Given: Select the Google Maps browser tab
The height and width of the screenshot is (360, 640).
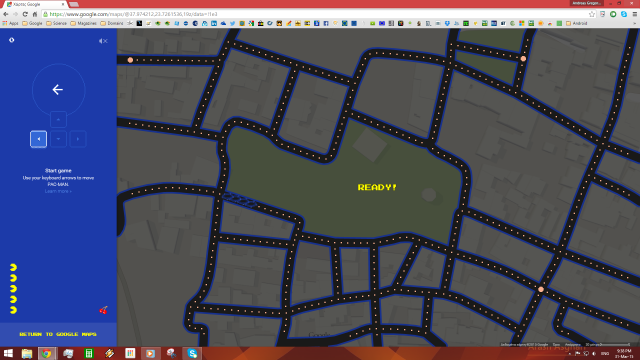Looking at the screenshot, I should (x=35, y=4).
